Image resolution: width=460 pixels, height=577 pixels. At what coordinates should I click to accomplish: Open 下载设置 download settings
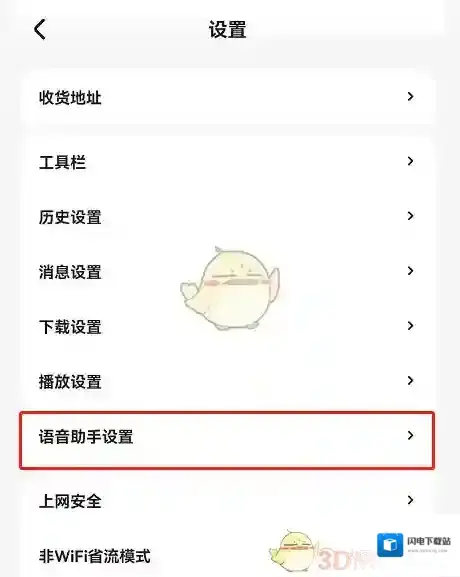pyautogui.click(x=227, y=326)
